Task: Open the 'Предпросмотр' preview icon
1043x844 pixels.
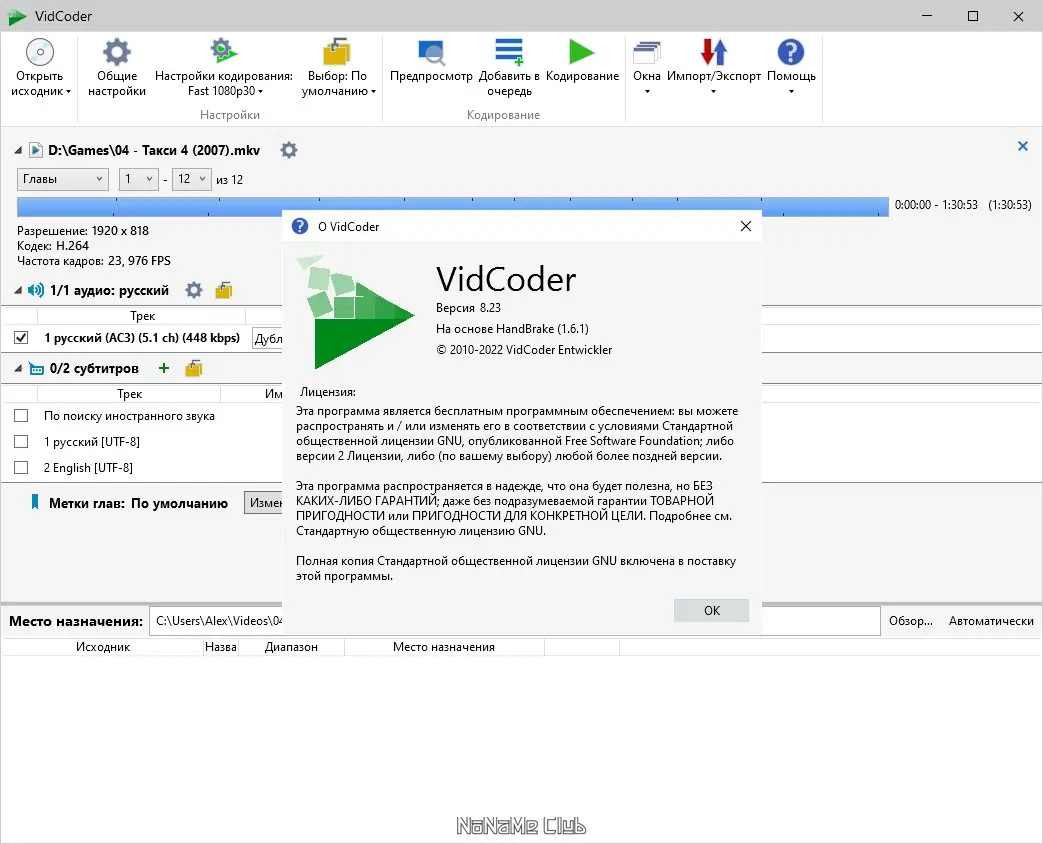Action: (x=431, y=52)
